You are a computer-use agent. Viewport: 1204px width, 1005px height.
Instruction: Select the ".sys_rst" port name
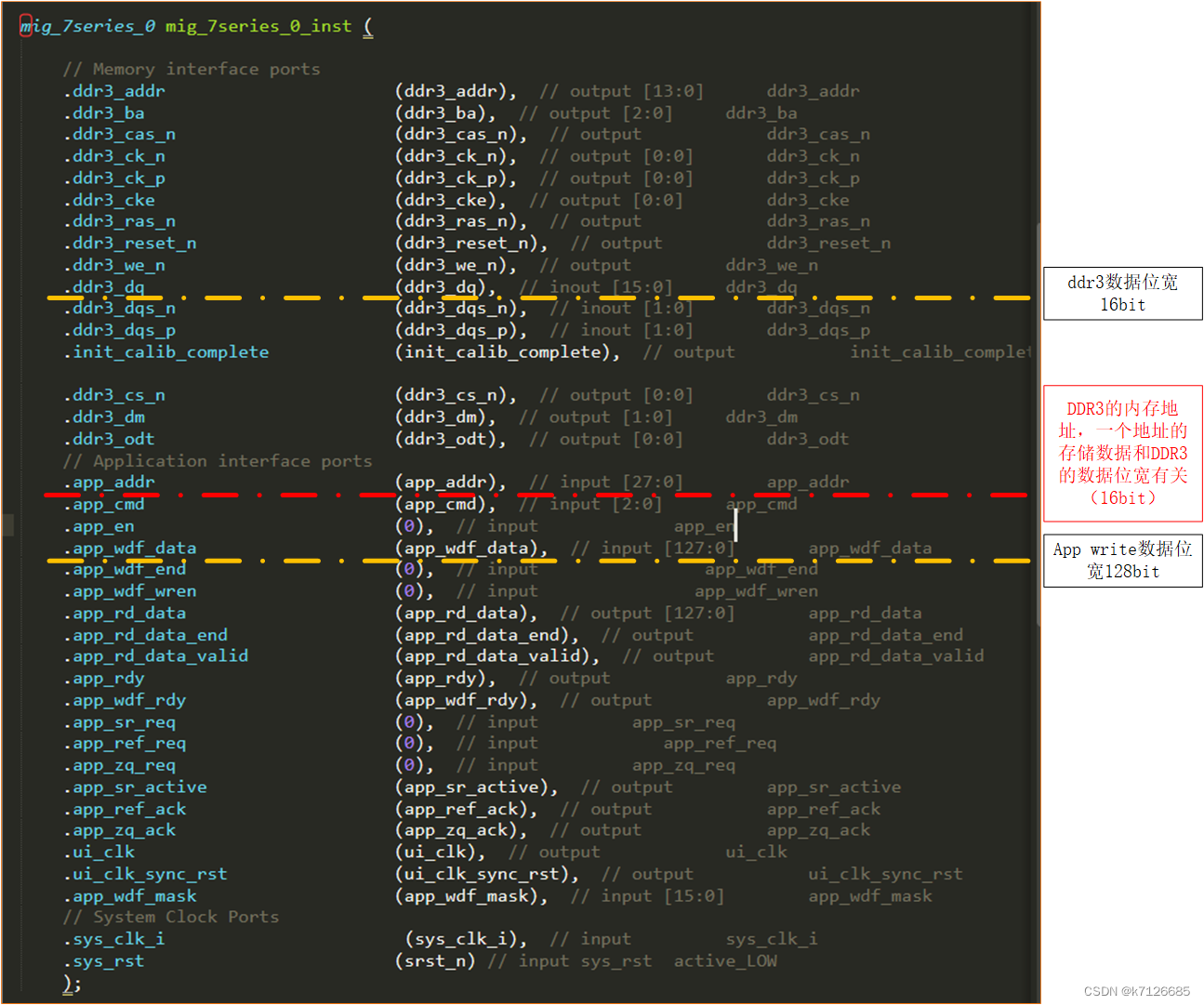[103, 961]
